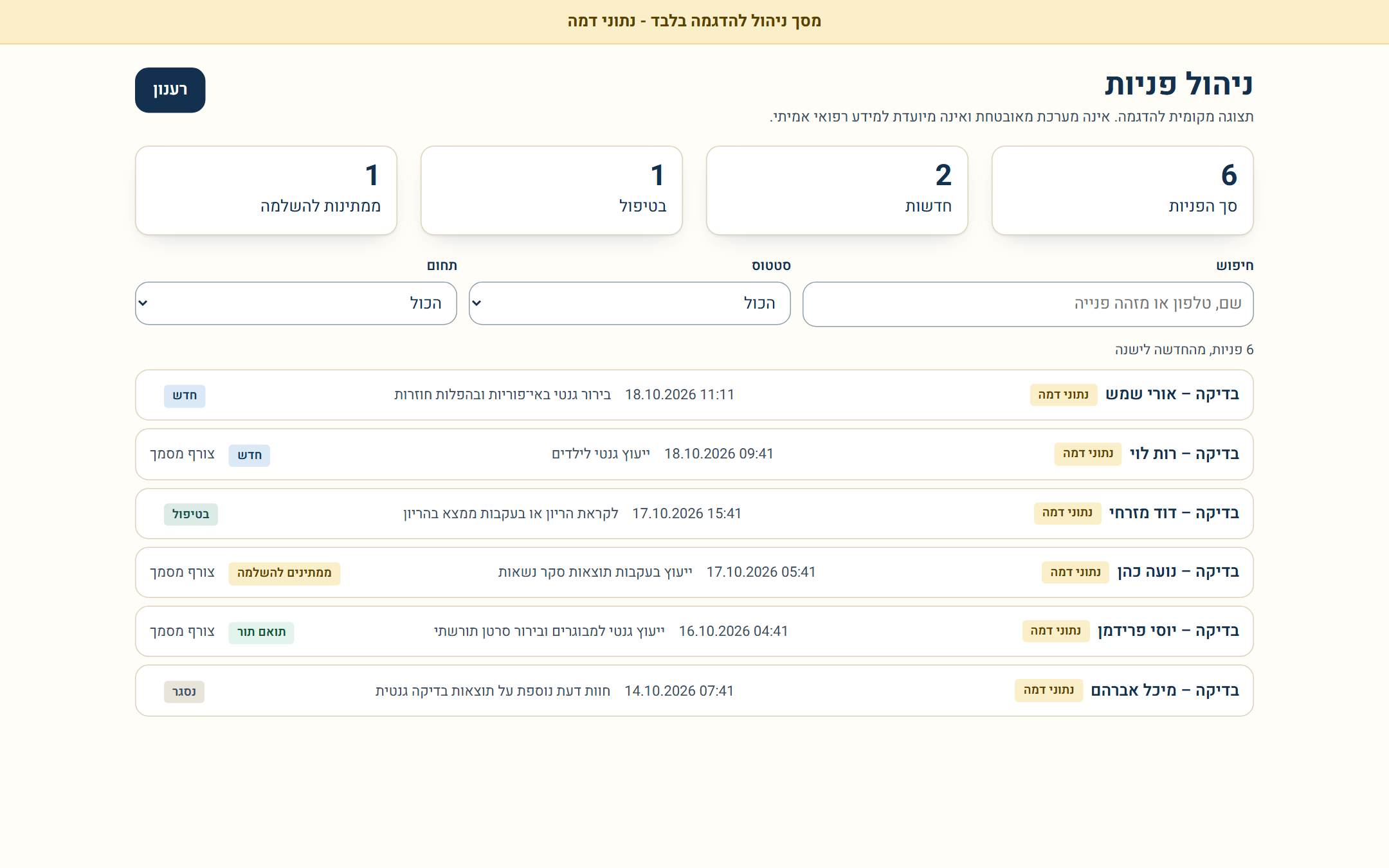This screenshot has width=1389, height=868.
Task: Click the ממתינים להשלמה badge in נועה כהן row
Action: point(284,573)
